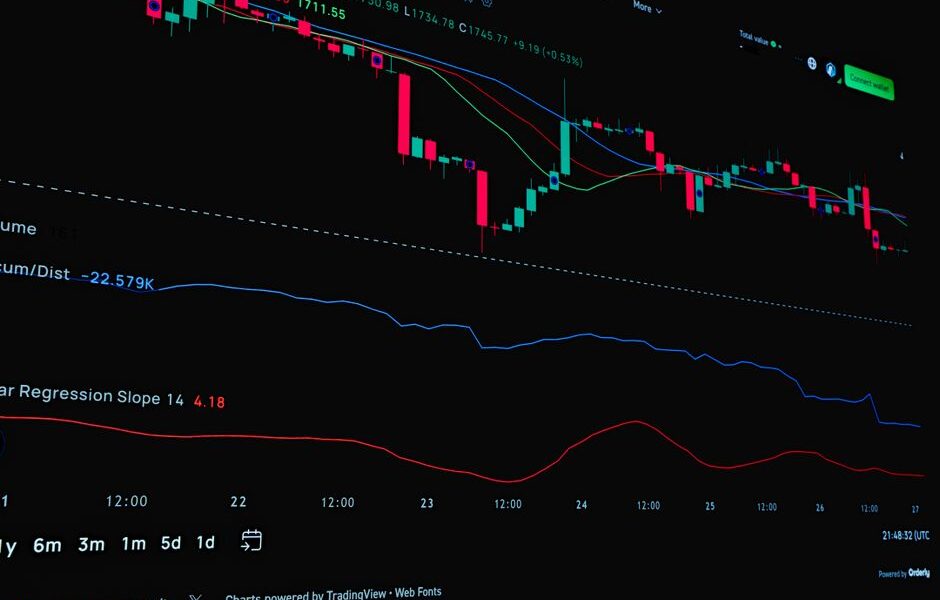Select the 3m time range
Viewport: 940px width, 600px height.
[91, 544]
